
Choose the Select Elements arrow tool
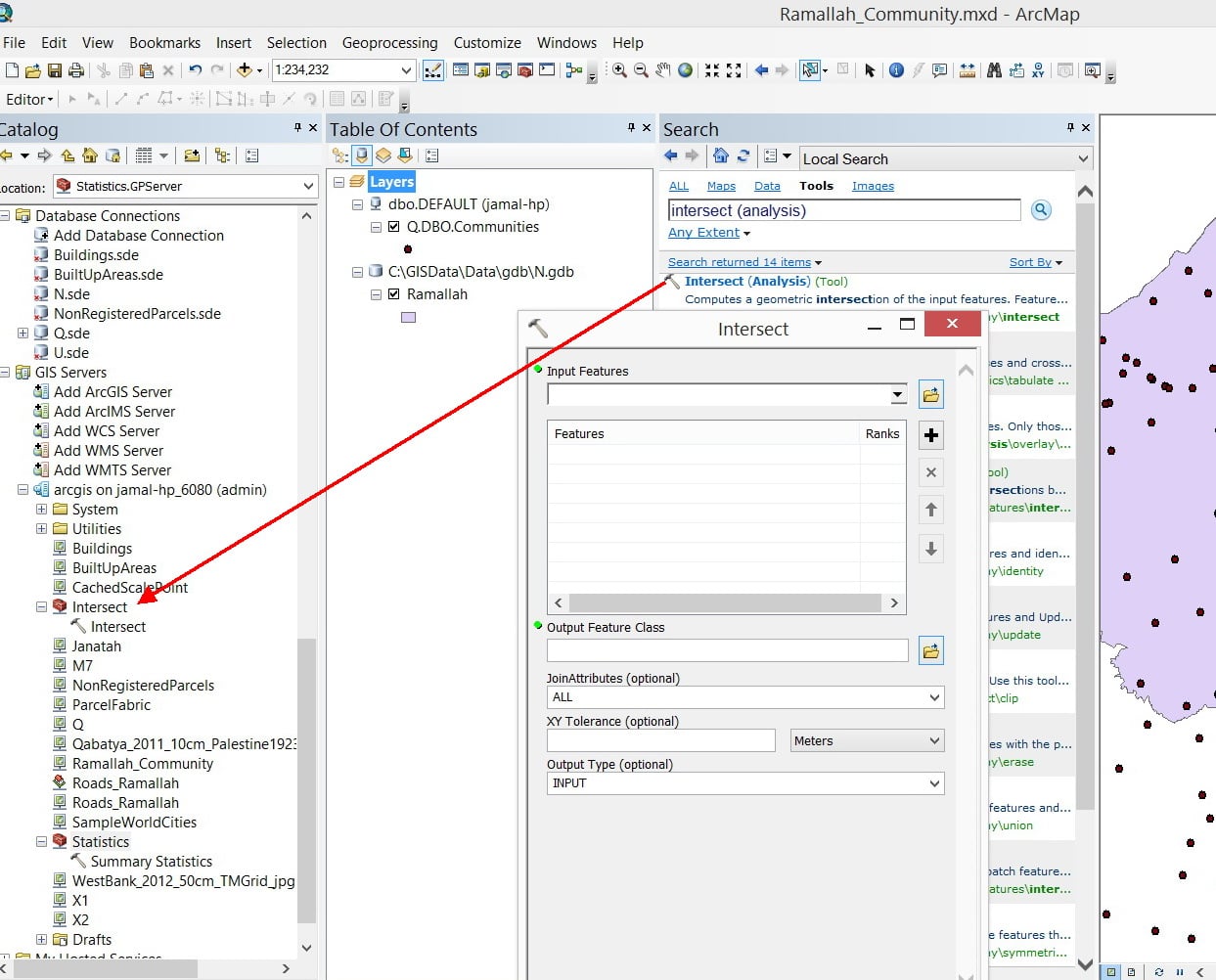point(870,70)
